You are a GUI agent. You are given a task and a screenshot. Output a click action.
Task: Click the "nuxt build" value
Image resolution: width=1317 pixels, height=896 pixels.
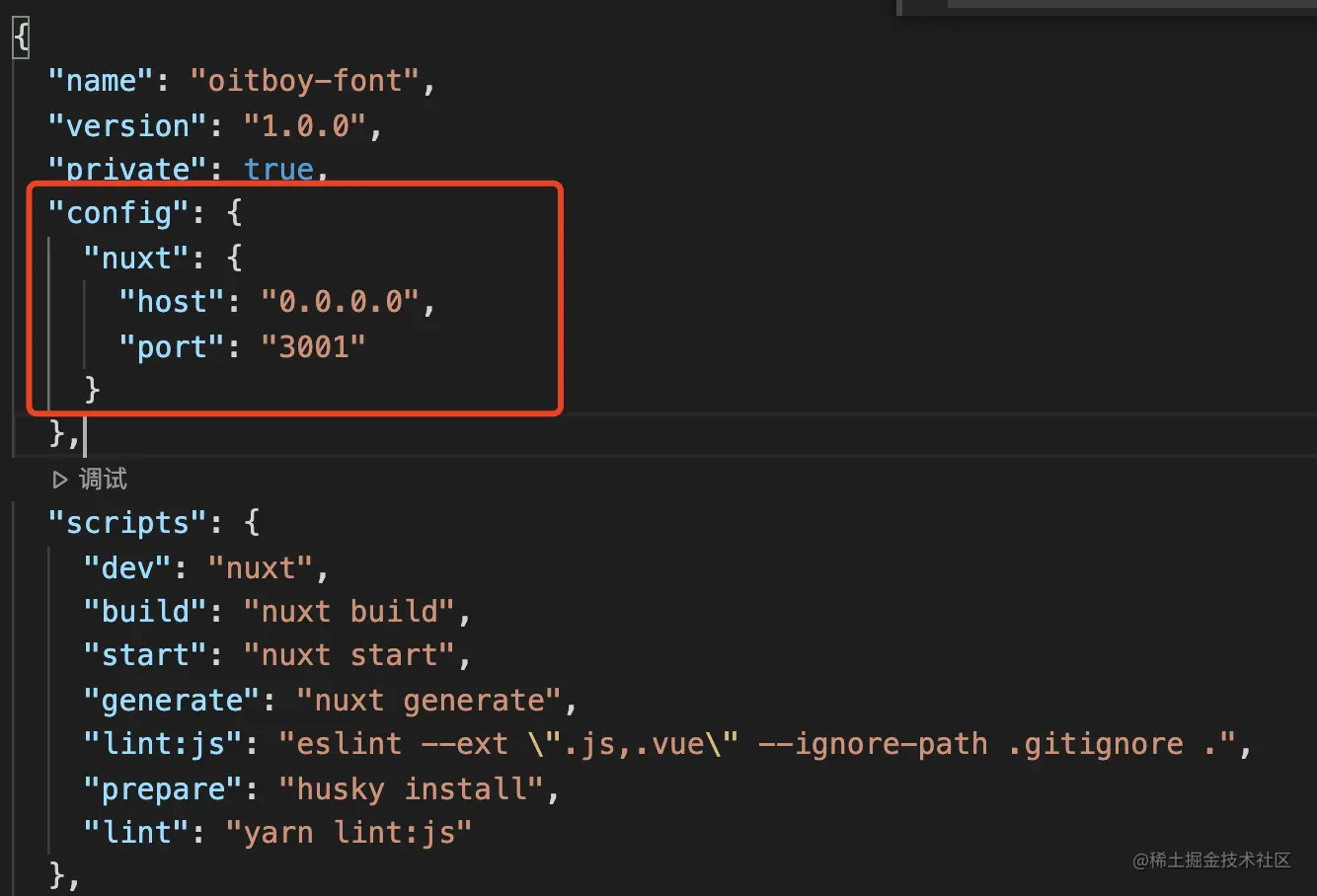pos(349,611)
